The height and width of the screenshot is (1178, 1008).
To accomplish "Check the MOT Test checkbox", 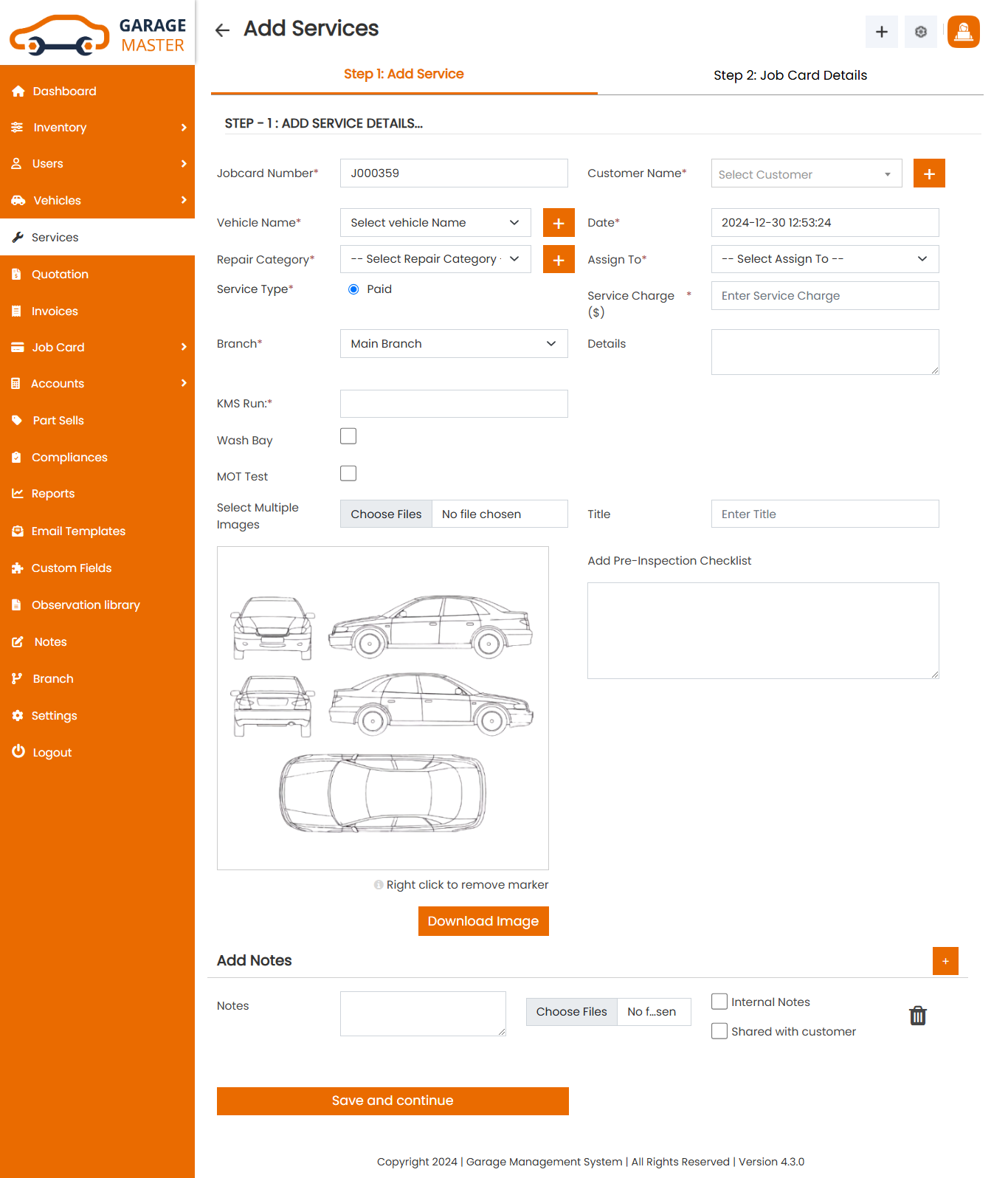I will (348, 474).
